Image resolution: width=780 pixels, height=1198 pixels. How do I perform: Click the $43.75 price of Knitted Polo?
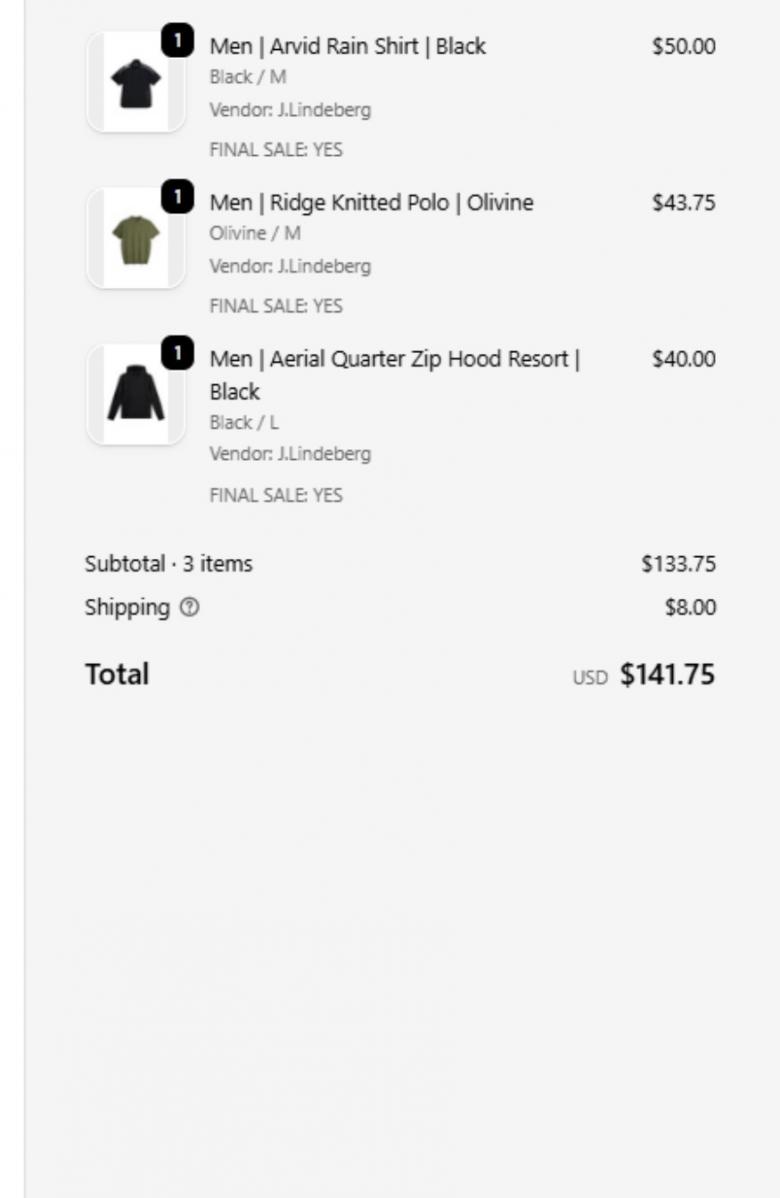pos(684,202)
